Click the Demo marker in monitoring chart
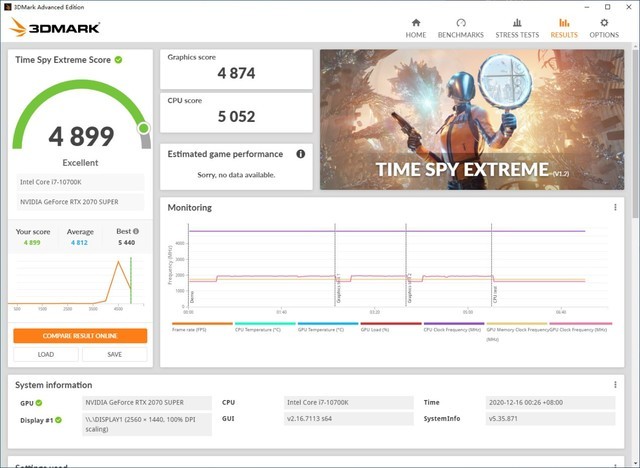The width and height of the screenshot is (640, 468). pos(192,297)
